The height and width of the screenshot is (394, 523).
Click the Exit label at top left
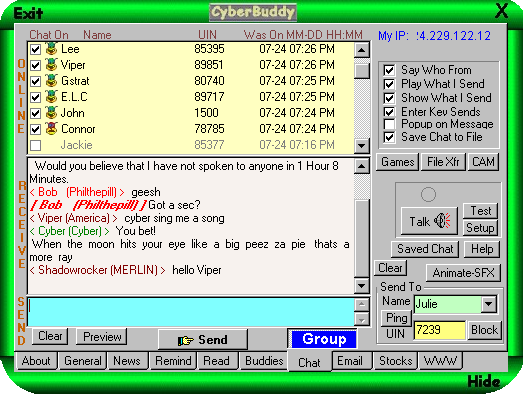[28, 13]
